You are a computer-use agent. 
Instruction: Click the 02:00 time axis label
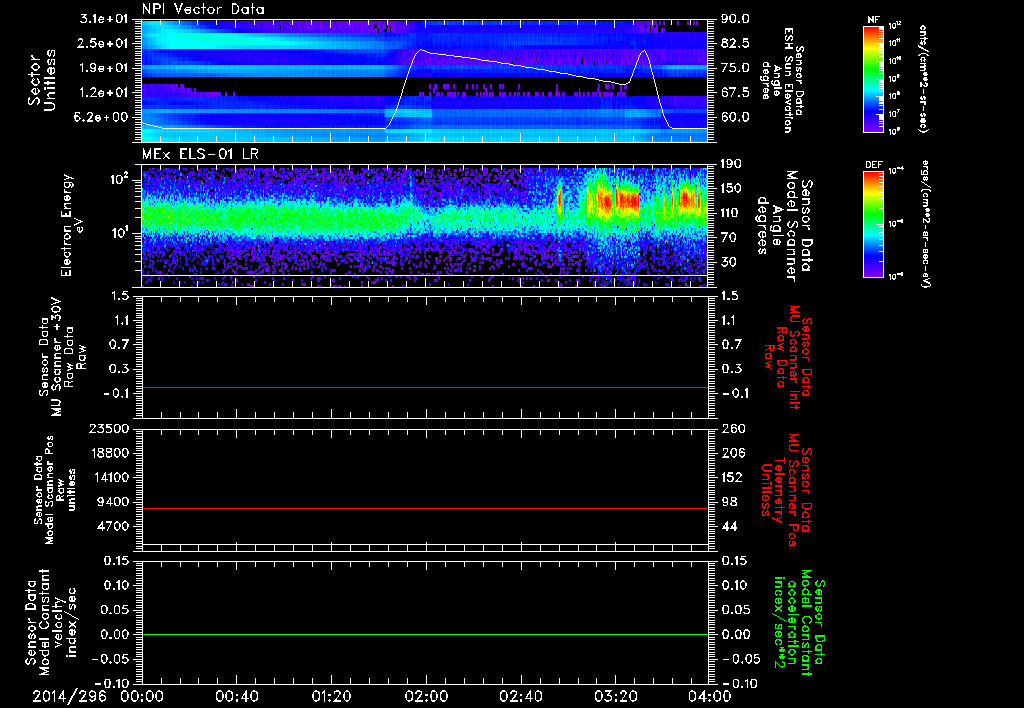click(x=426, y=696)
